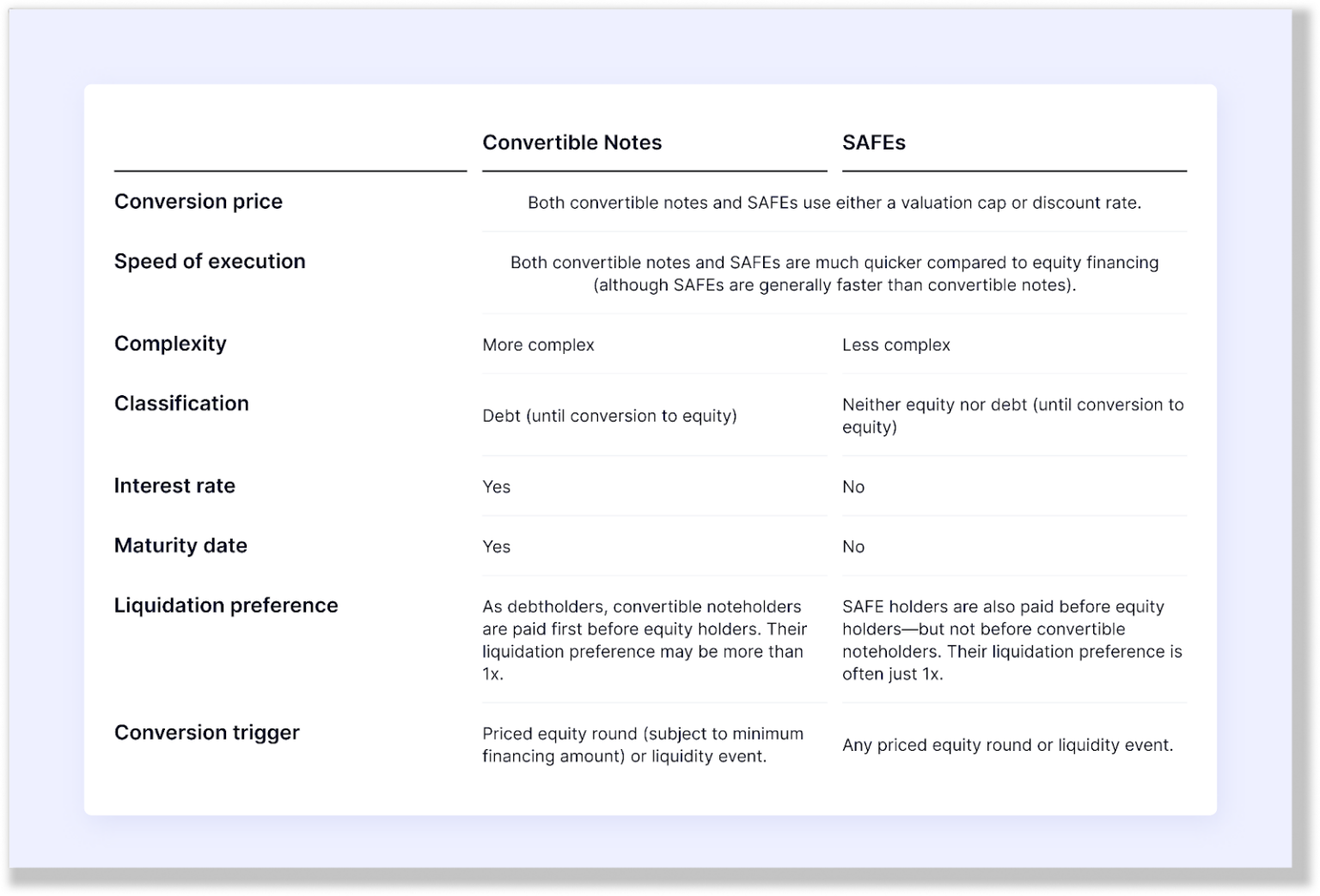Click the Liquidation preference row label
The image size is (1320, 896).
pyautogui.click(x=226, y=606)
